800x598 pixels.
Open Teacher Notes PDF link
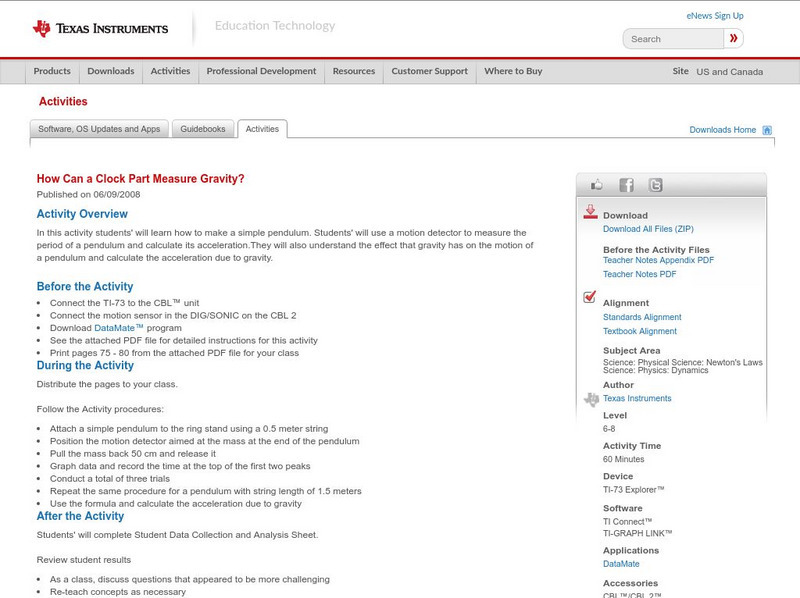(639, 274)
